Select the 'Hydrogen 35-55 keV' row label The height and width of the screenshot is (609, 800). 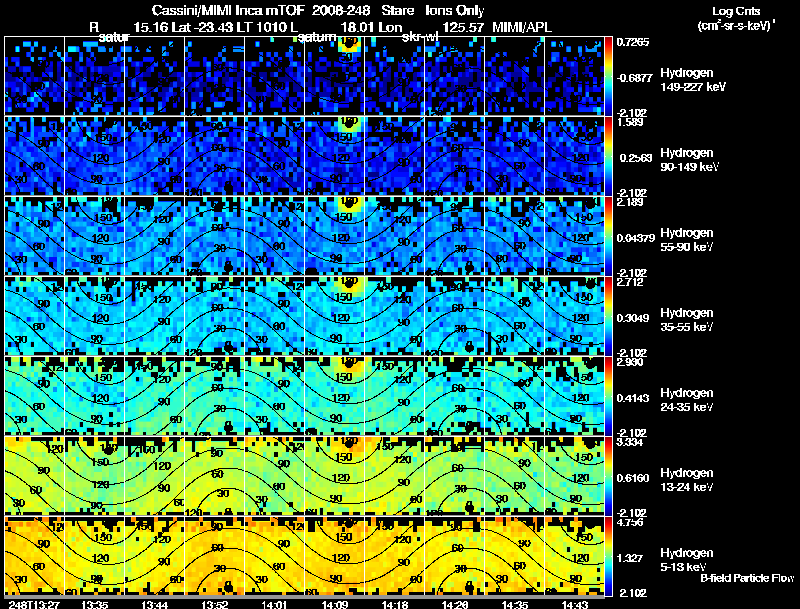[x=687, y=320]
